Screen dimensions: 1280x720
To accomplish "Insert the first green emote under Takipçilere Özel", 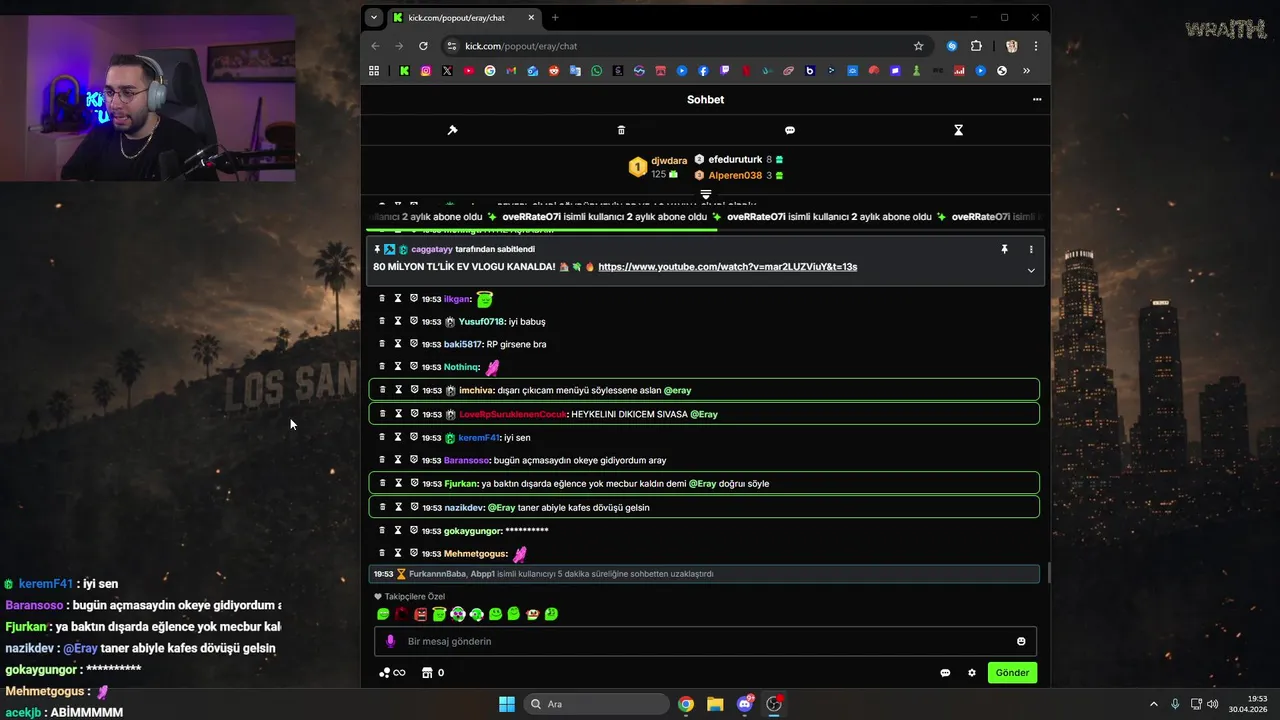I will [383, 614].
